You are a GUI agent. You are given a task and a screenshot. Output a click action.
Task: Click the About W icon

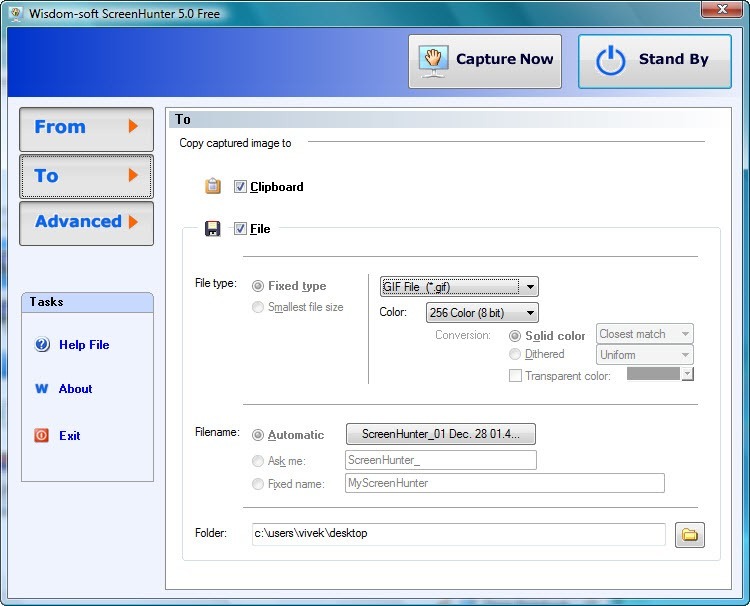tap(42, 389)
